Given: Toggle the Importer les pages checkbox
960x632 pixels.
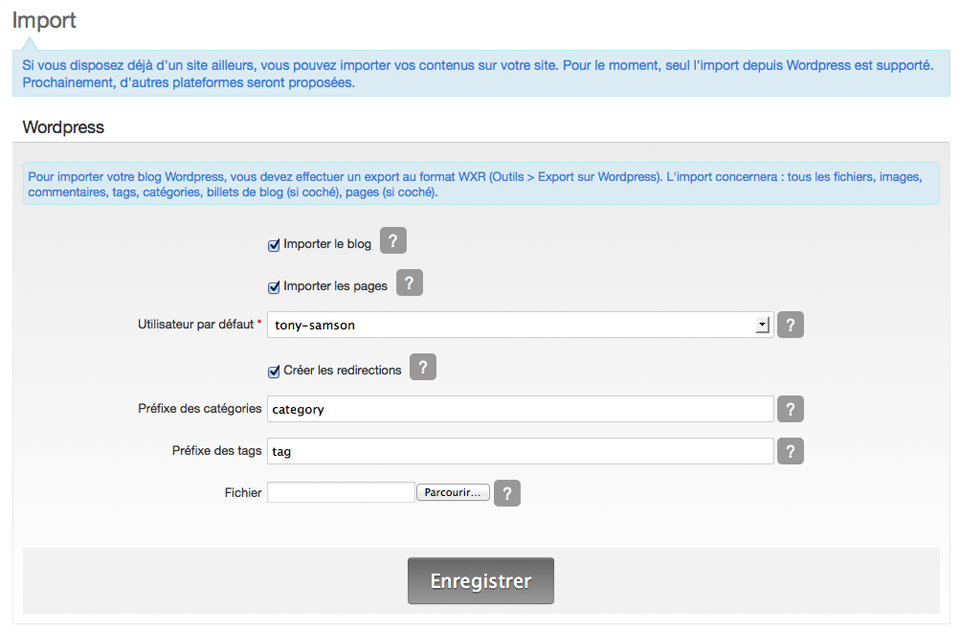Looking at the screenshot, I should pyautogui.click(x=274, y=287).
